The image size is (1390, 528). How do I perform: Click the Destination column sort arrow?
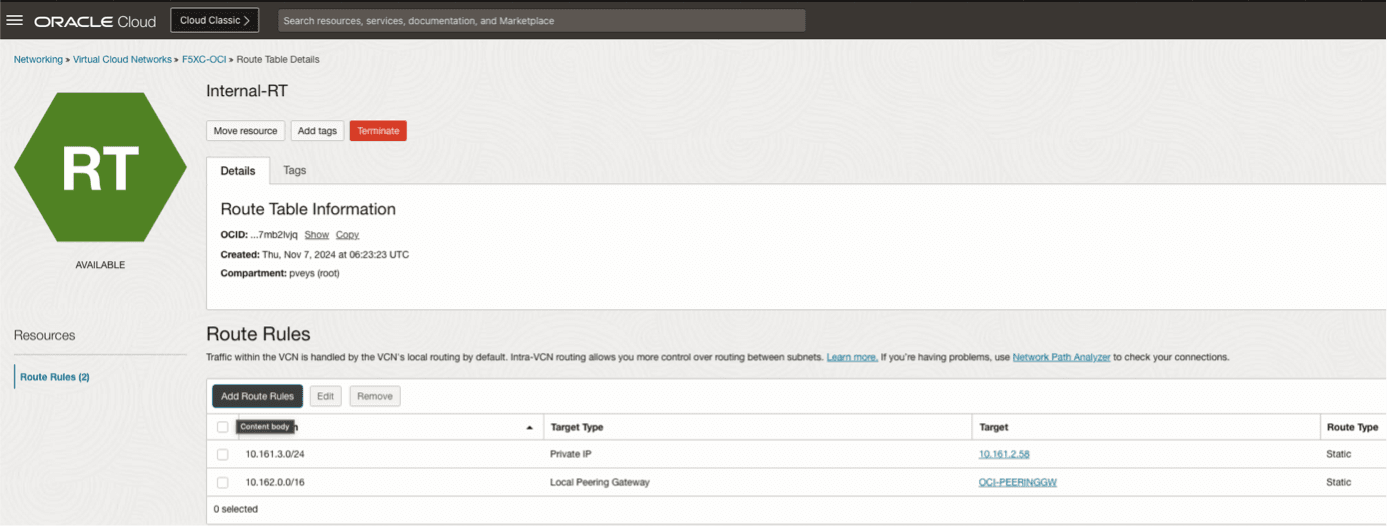(x=529, y=428)
